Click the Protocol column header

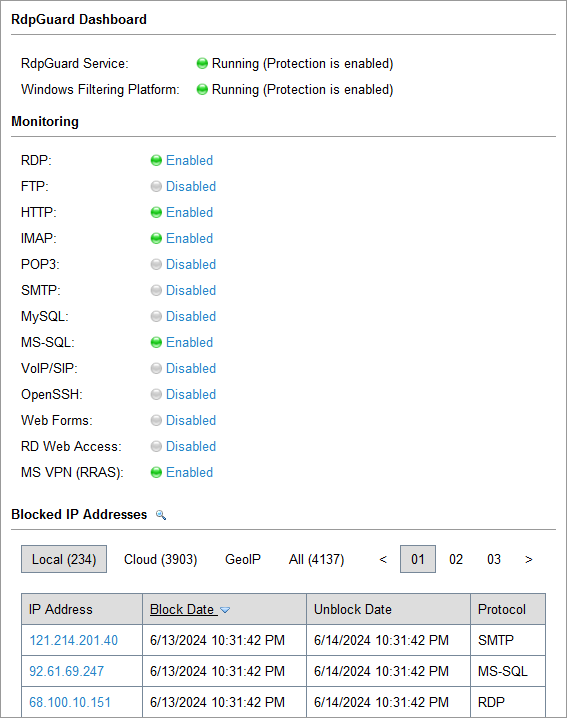pos(502,609)
